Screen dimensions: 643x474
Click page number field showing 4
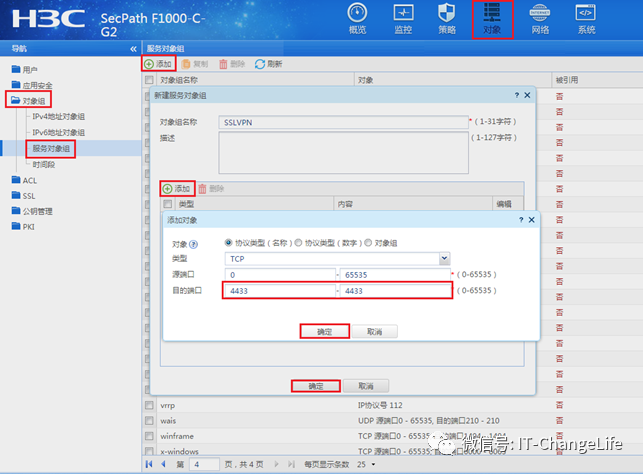coord(204,464)
